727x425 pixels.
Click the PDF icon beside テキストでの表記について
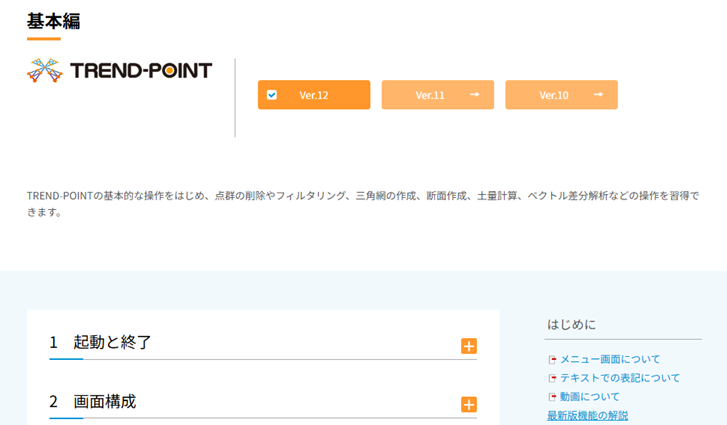551,378
